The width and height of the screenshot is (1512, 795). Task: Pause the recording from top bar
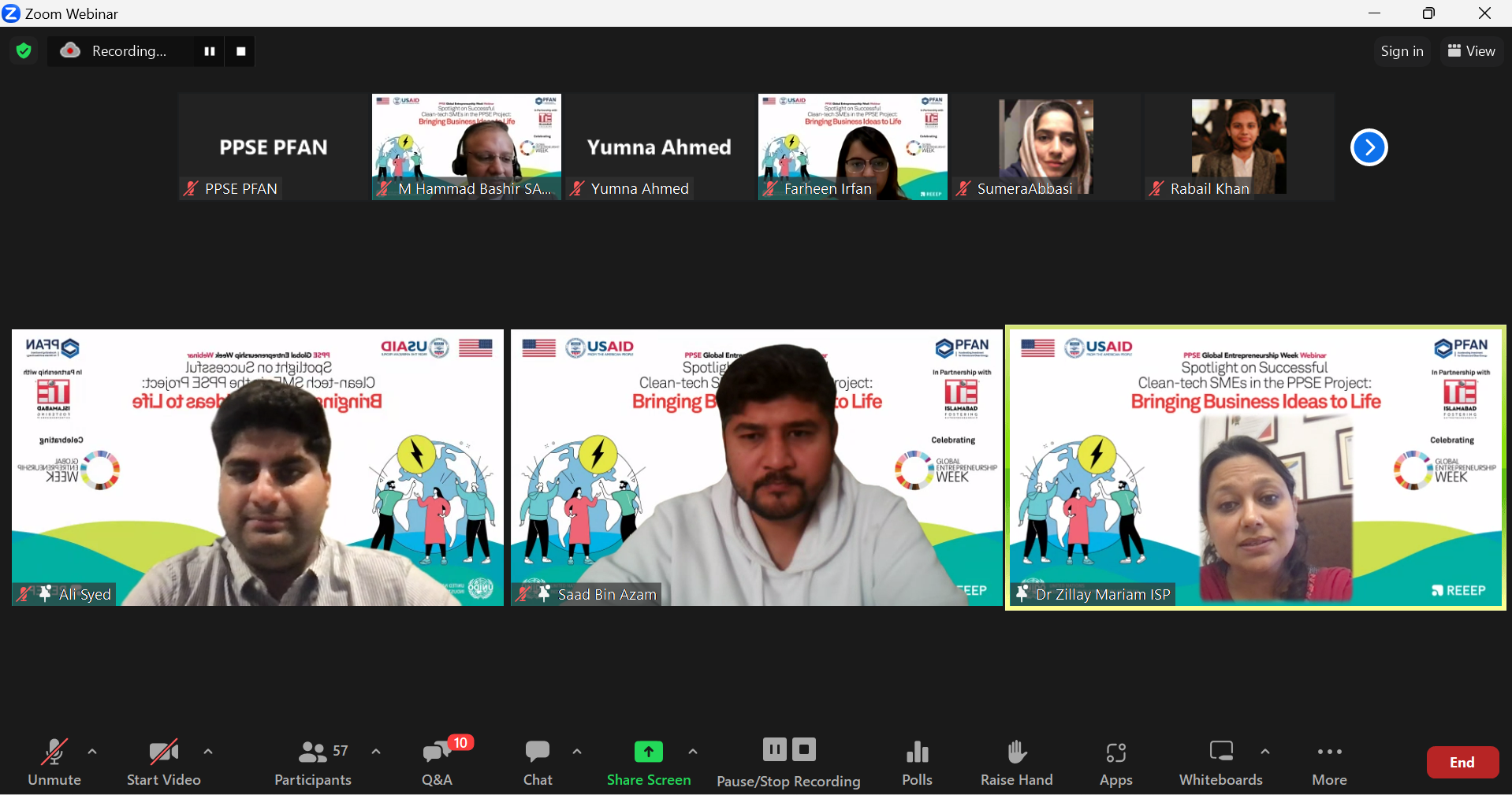pos(210,51)
